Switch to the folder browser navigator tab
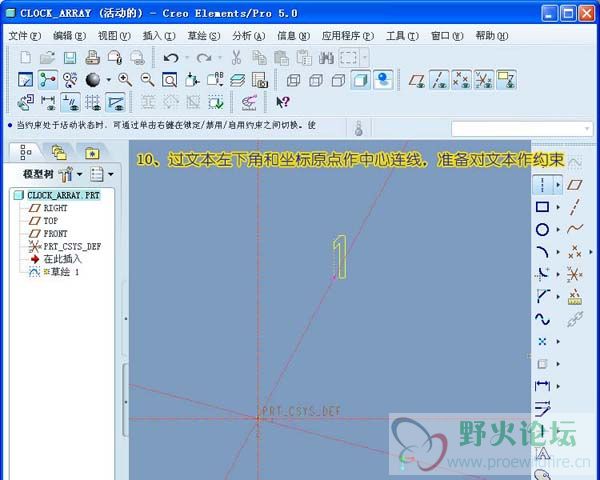Screen dimensions: 600x480 pyautogui.click(x=59, y=152)
